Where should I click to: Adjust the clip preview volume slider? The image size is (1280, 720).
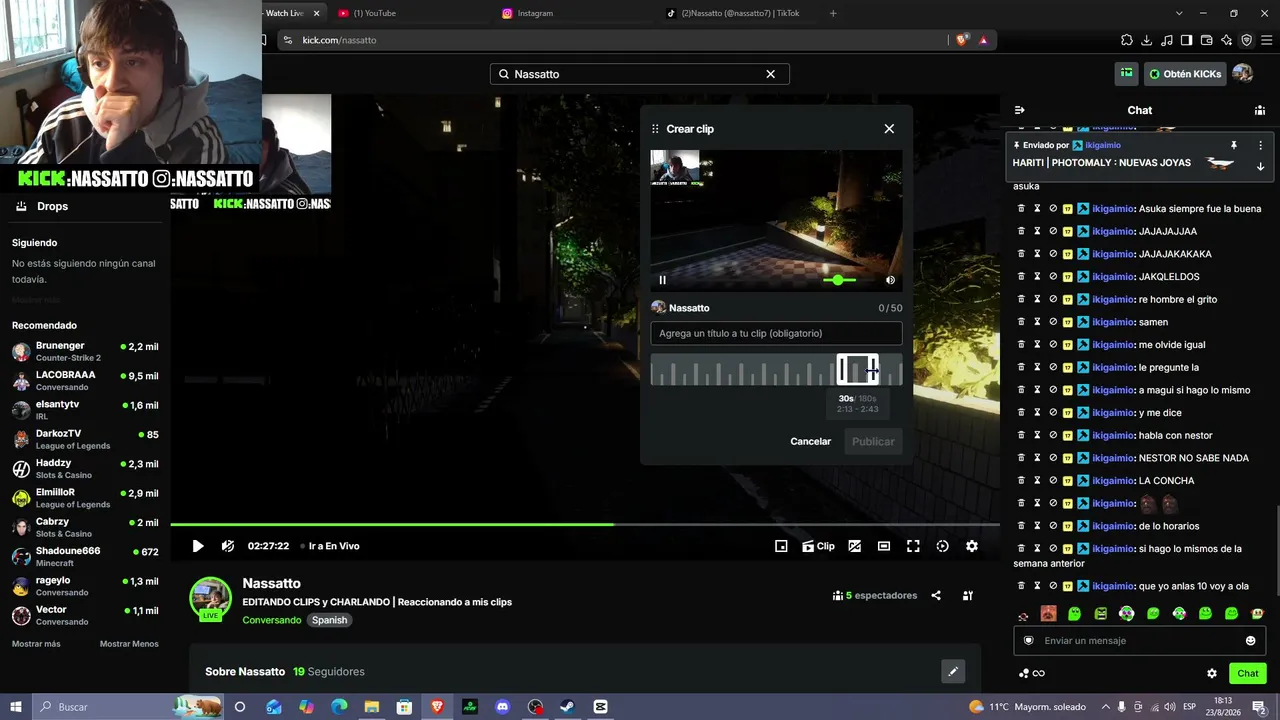(839, 280)
